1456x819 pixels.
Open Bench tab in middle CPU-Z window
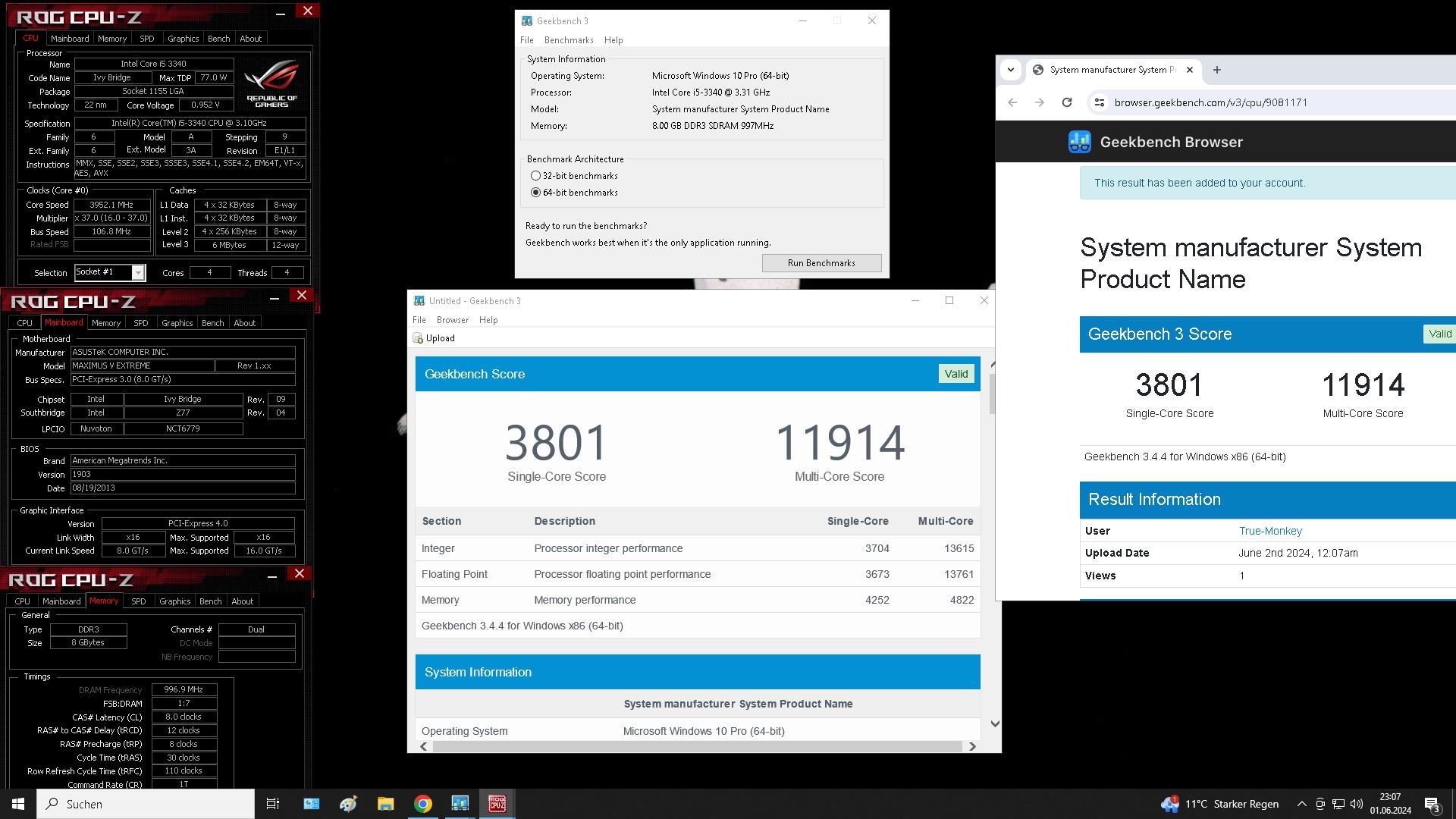pyautogui.click(x=213, y=323)
